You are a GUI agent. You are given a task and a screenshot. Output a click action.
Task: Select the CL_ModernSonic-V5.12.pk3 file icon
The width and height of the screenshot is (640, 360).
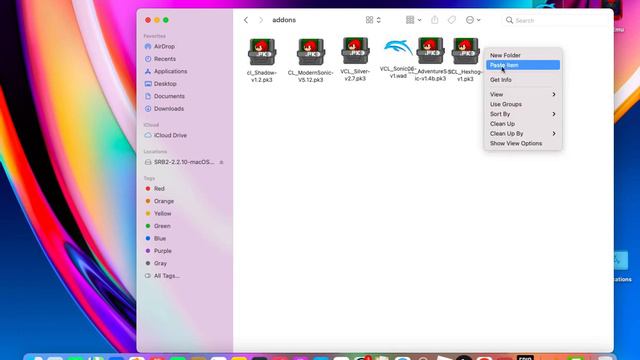tap(311, 52)
